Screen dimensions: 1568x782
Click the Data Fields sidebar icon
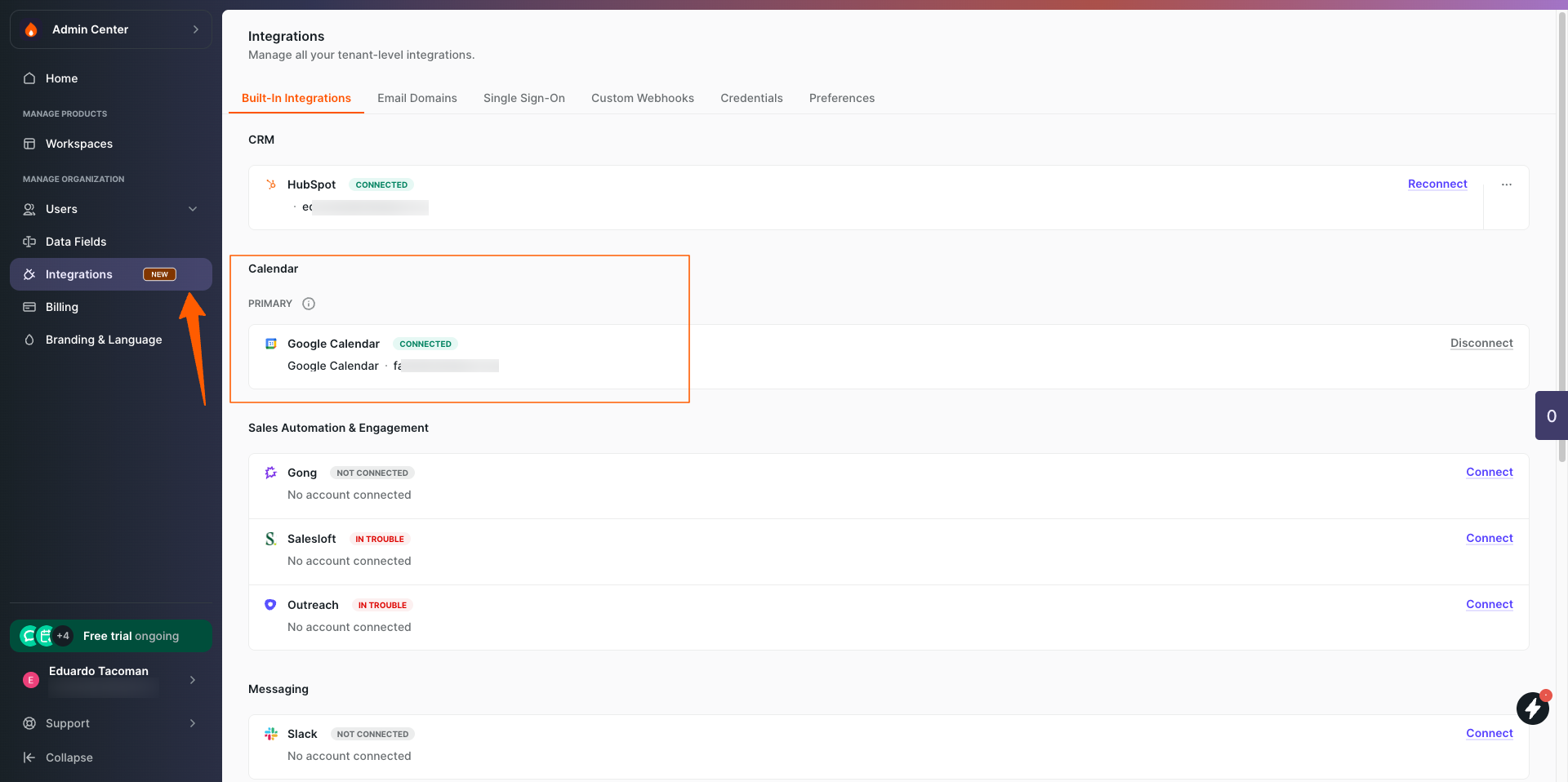click(29, 242)
